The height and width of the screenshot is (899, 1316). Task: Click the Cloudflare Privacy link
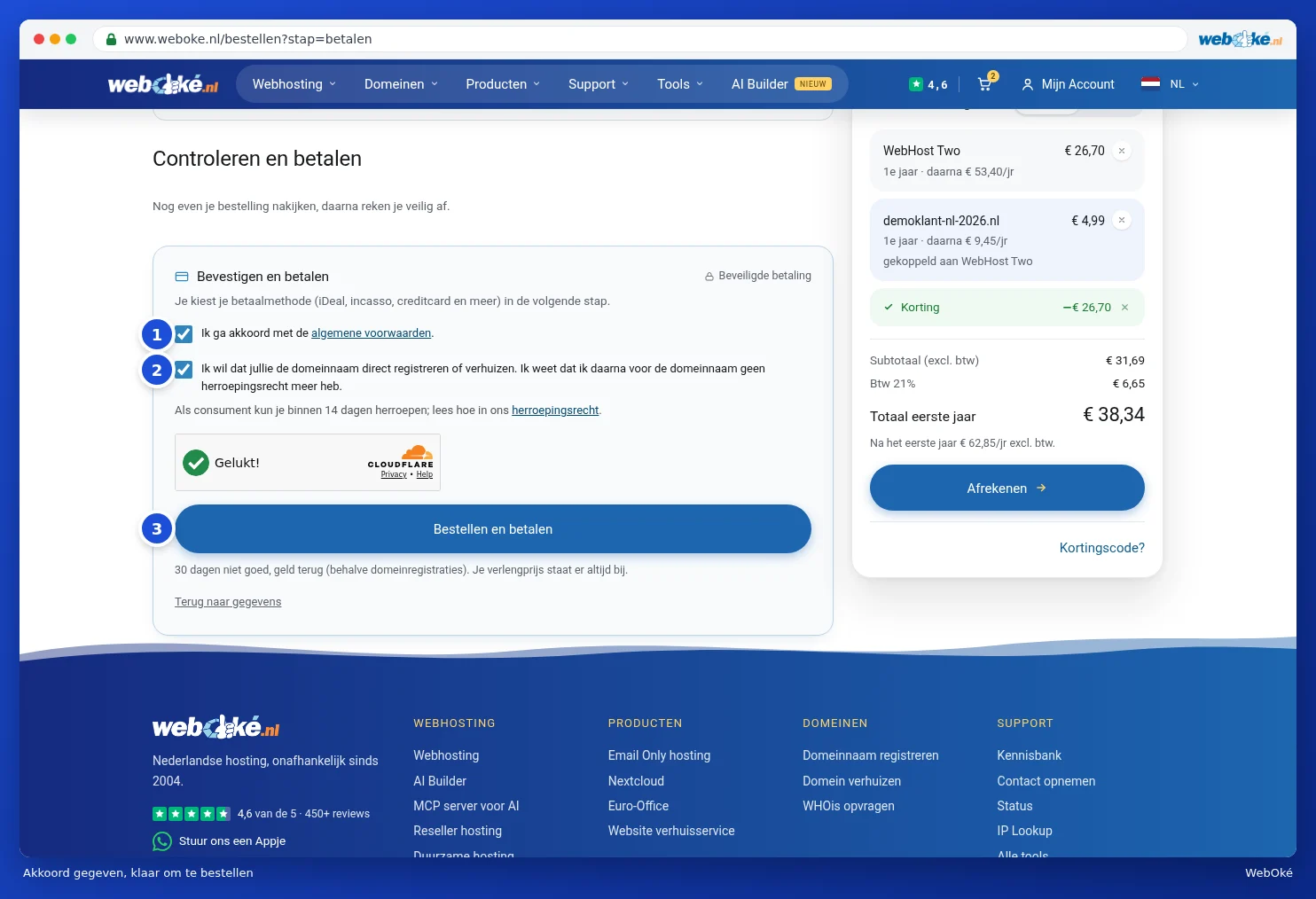click(394, 474)
